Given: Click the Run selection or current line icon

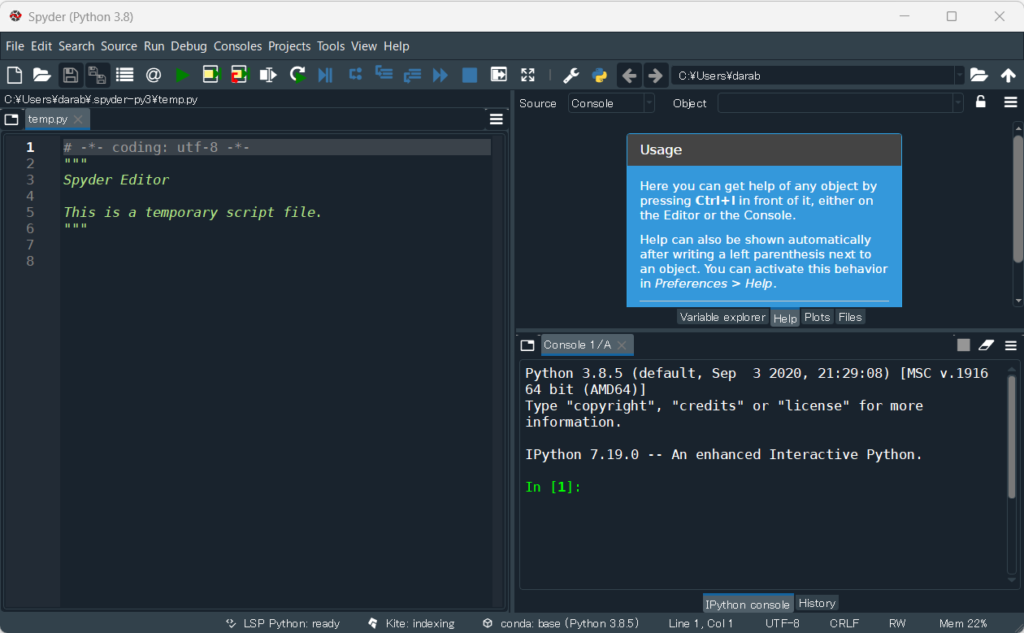Looking at the screenshot, I should [268, 75].
